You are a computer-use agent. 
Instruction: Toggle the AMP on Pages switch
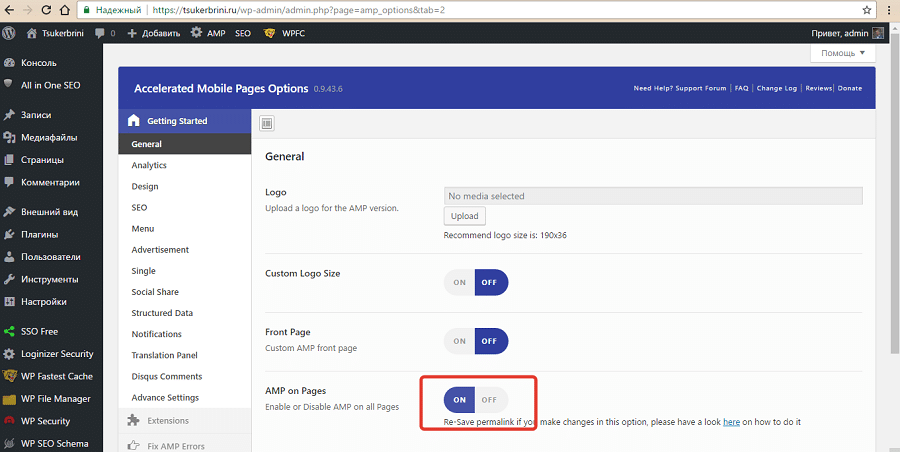[476, 399]
